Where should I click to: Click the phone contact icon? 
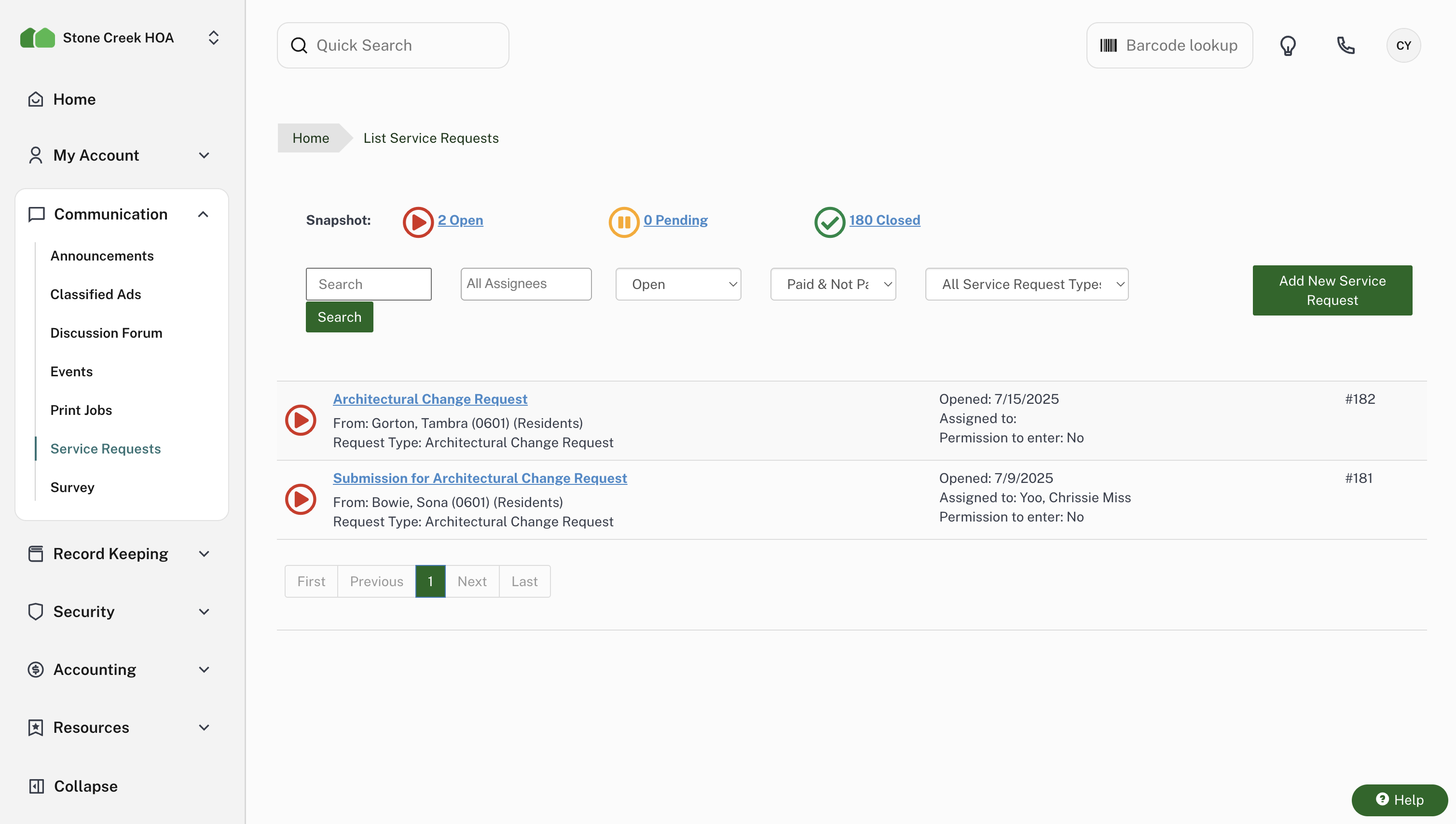tap(1345, 45)
